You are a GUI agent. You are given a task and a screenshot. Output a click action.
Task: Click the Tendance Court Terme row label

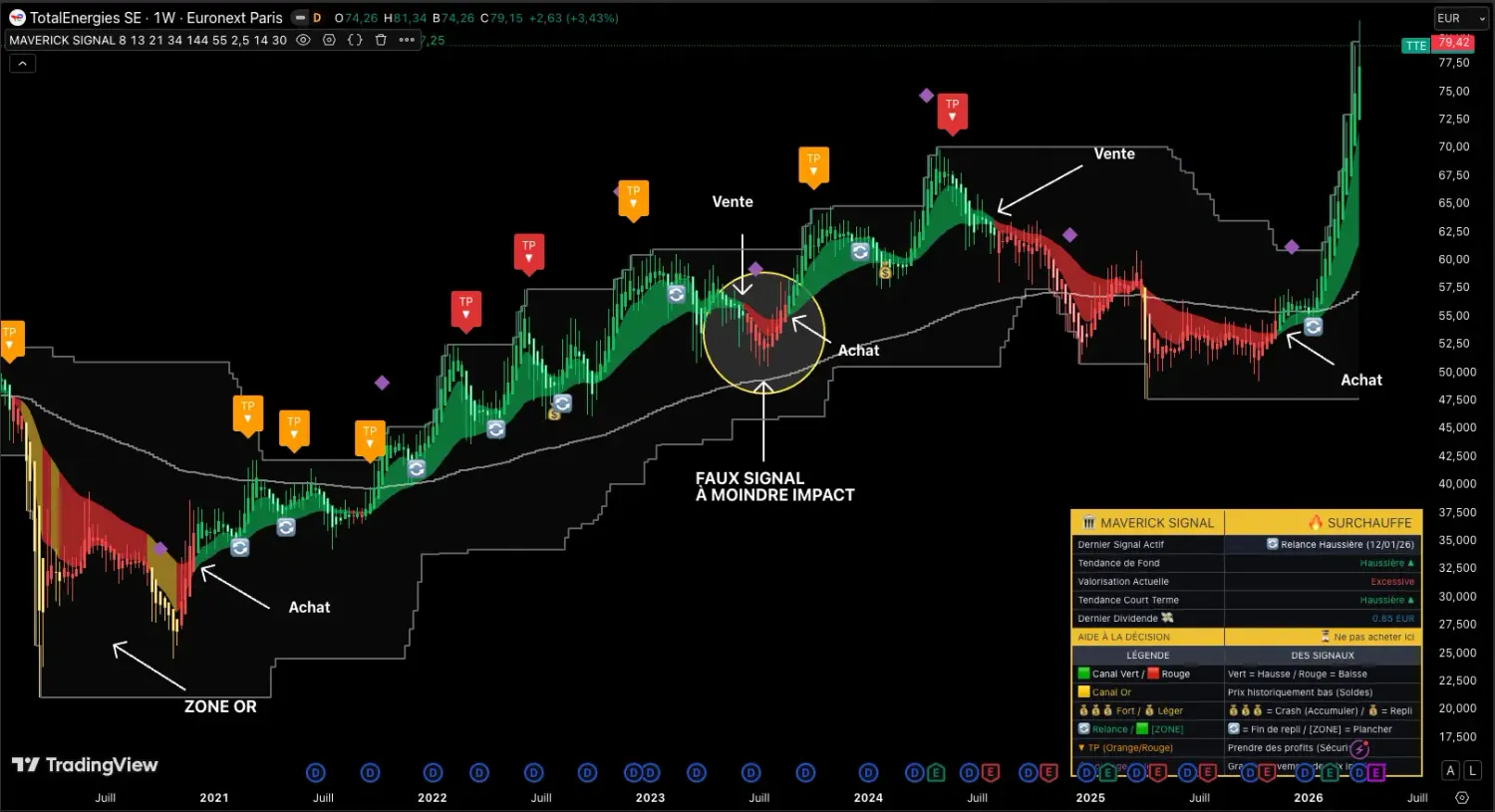tap(1128, 600)
